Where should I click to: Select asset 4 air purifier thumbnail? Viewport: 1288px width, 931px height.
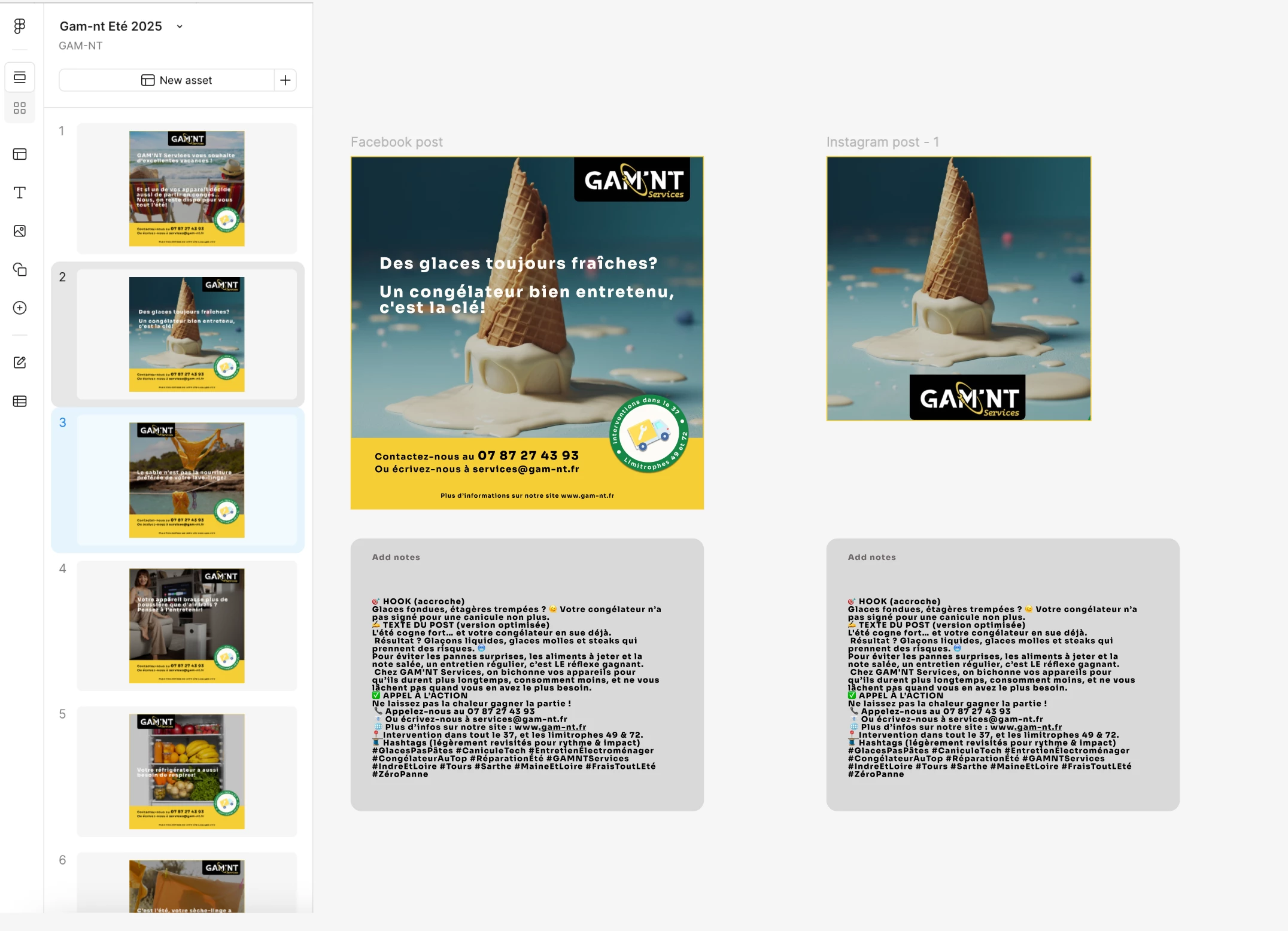click(187, 626)
